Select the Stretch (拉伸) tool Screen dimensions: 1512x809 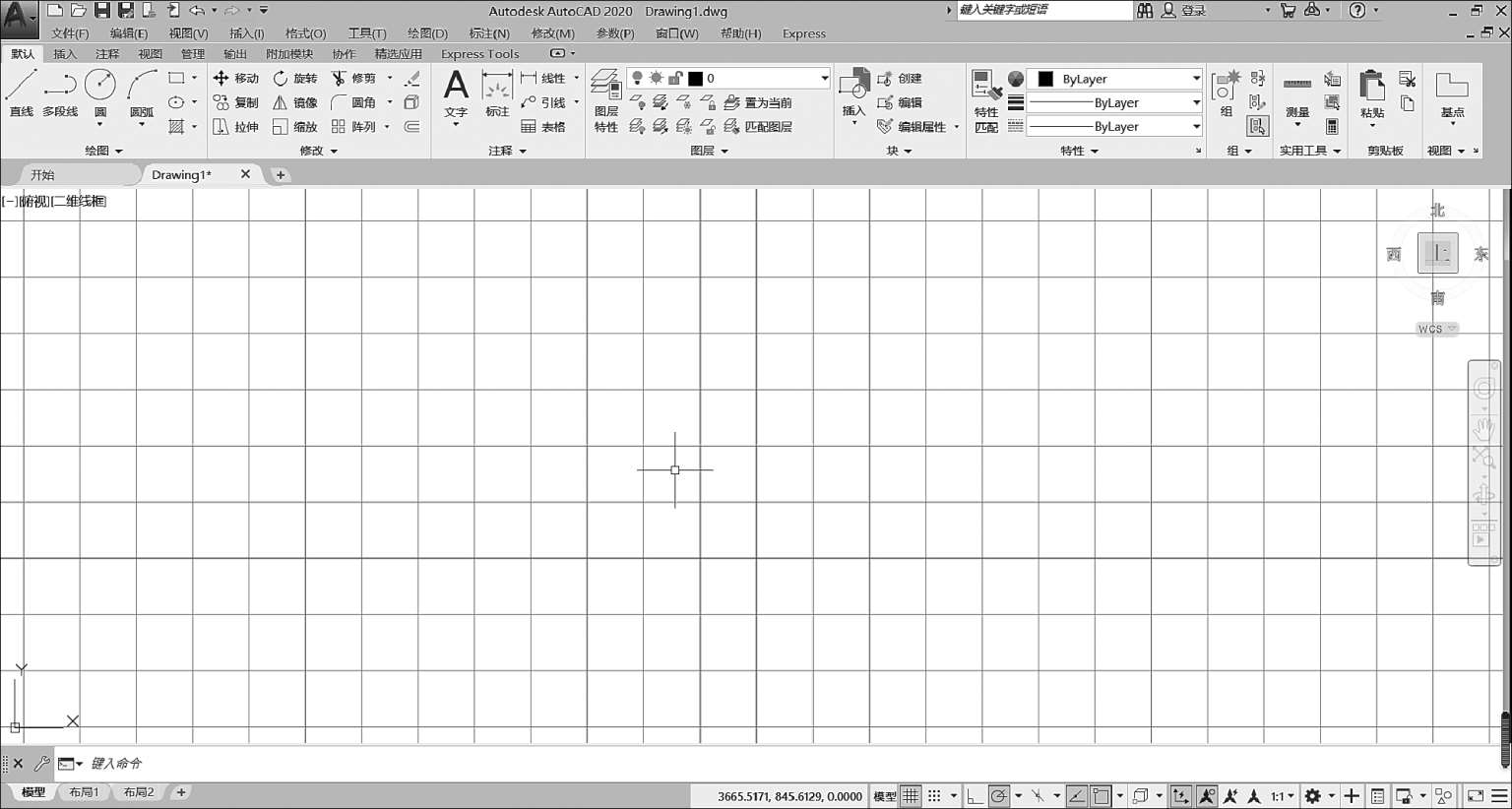[236, 127]
